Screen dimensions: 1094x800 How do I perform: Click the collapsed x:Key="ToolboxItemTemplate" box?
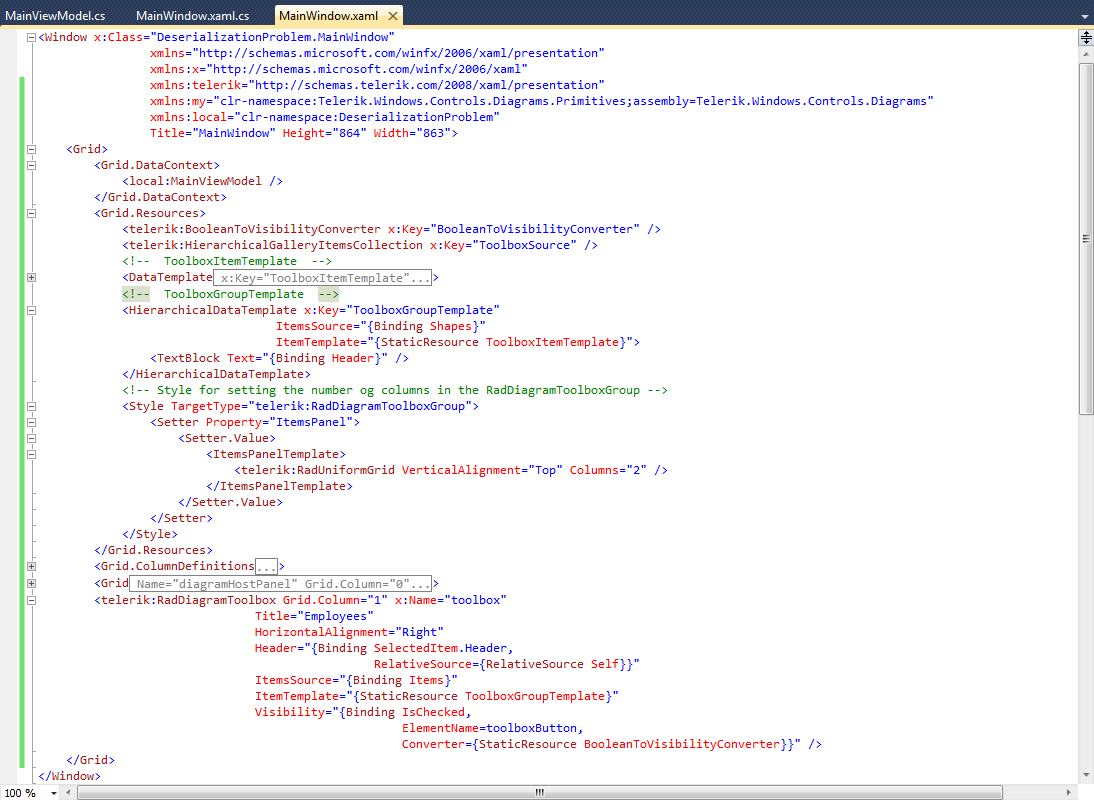point(322,278)
